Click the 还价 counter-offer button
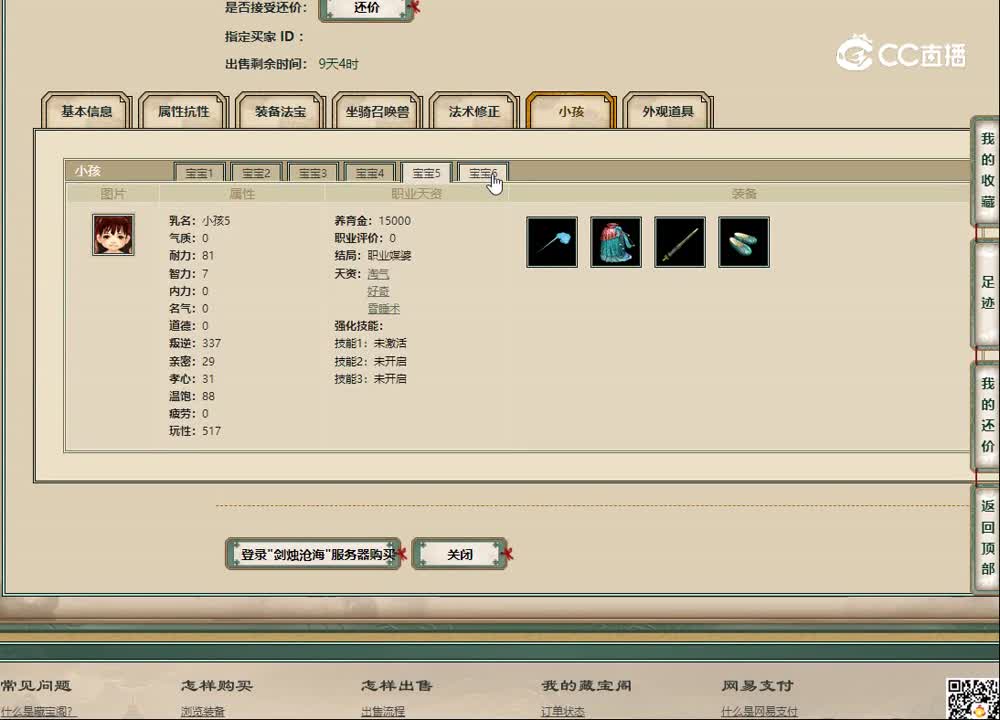The width and height of the screenshot is (1000, 720). tap(366, 8)
